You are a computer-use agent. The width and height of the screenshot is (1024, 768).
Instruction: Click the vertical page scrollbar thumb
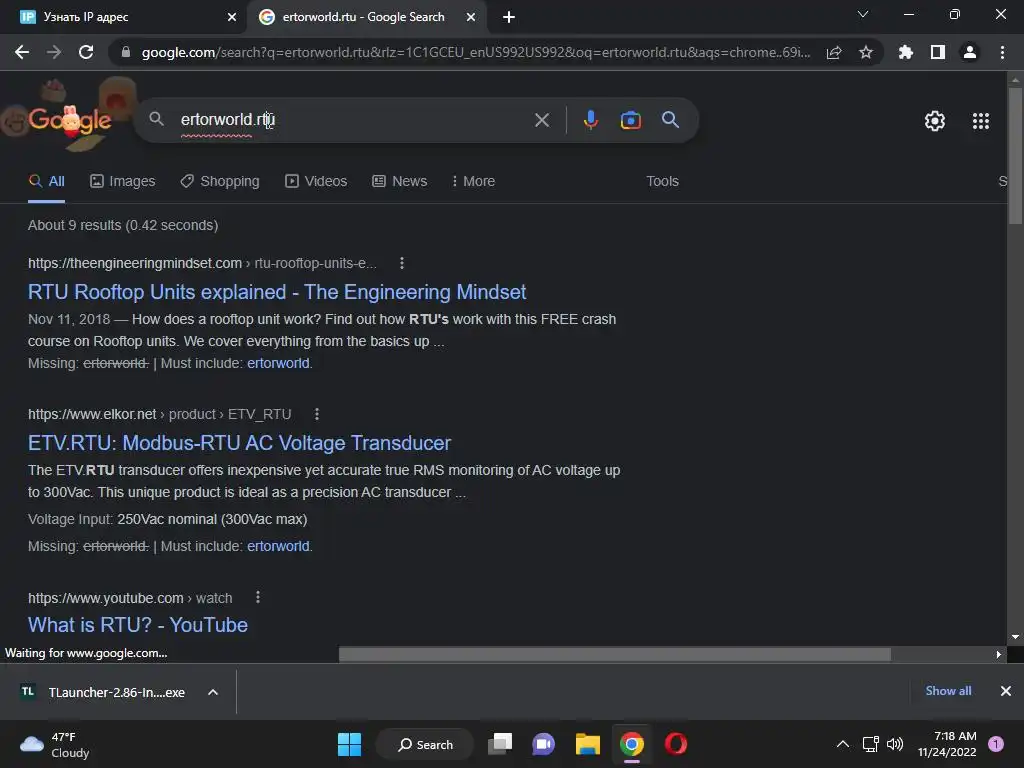[x=1015, y=155]
